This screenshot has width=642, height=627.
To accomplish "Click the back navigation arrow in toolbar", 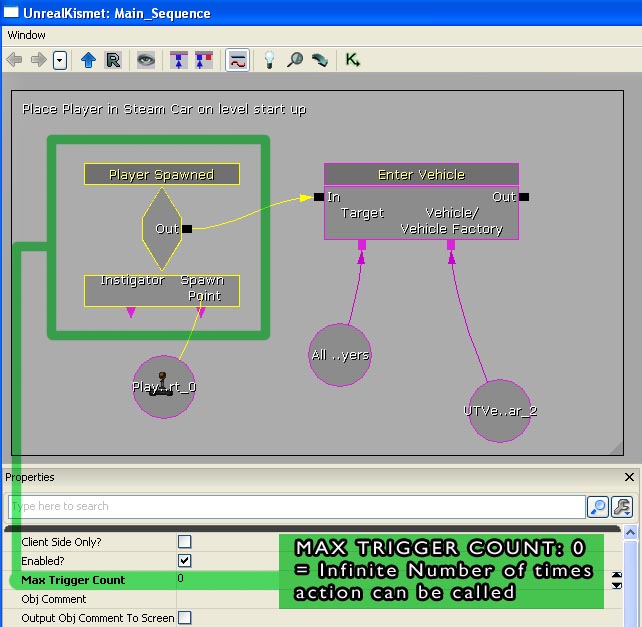I will pos(14,60).
